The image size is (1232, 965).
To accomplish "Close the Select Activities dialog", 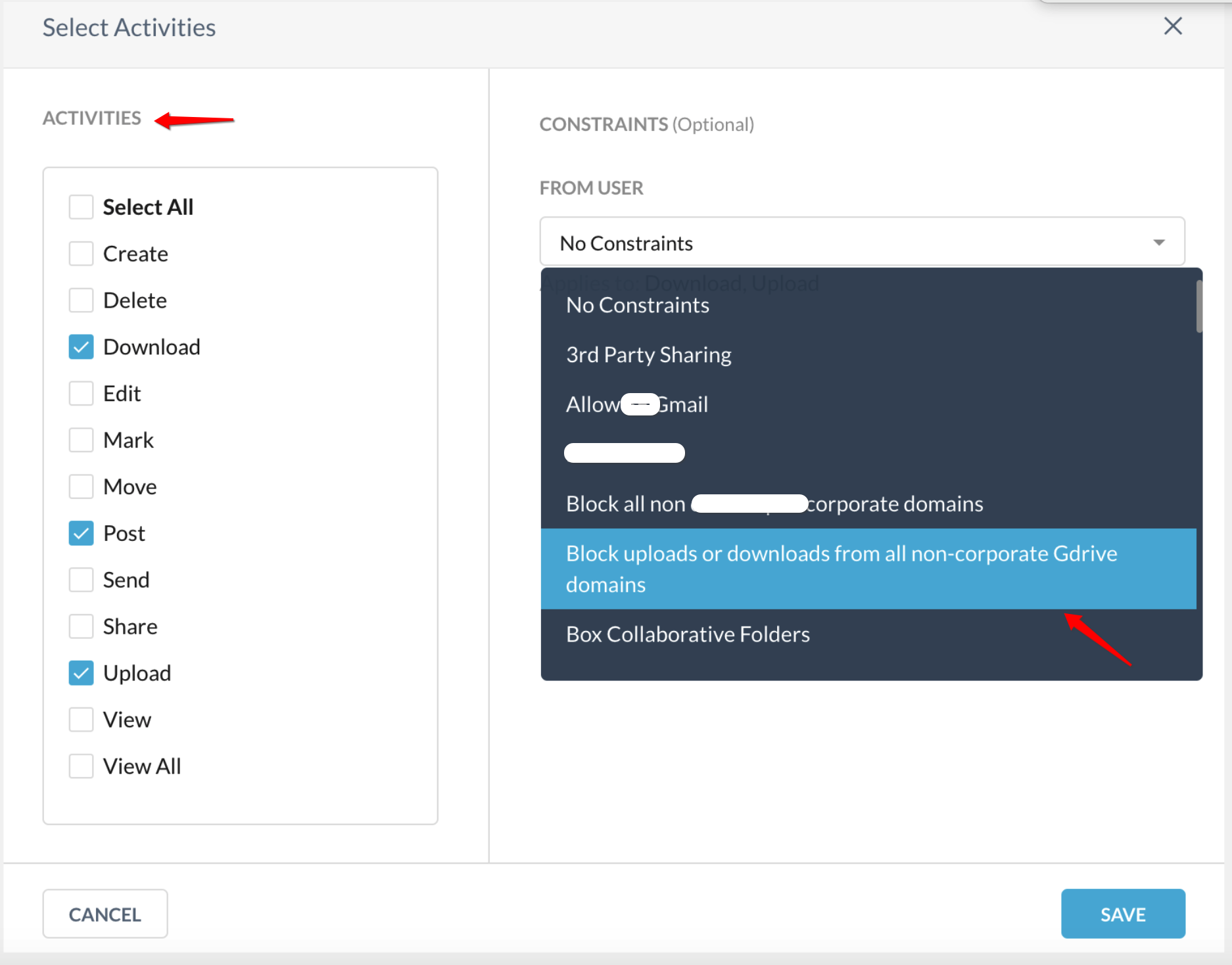I will click(1173, 26).
